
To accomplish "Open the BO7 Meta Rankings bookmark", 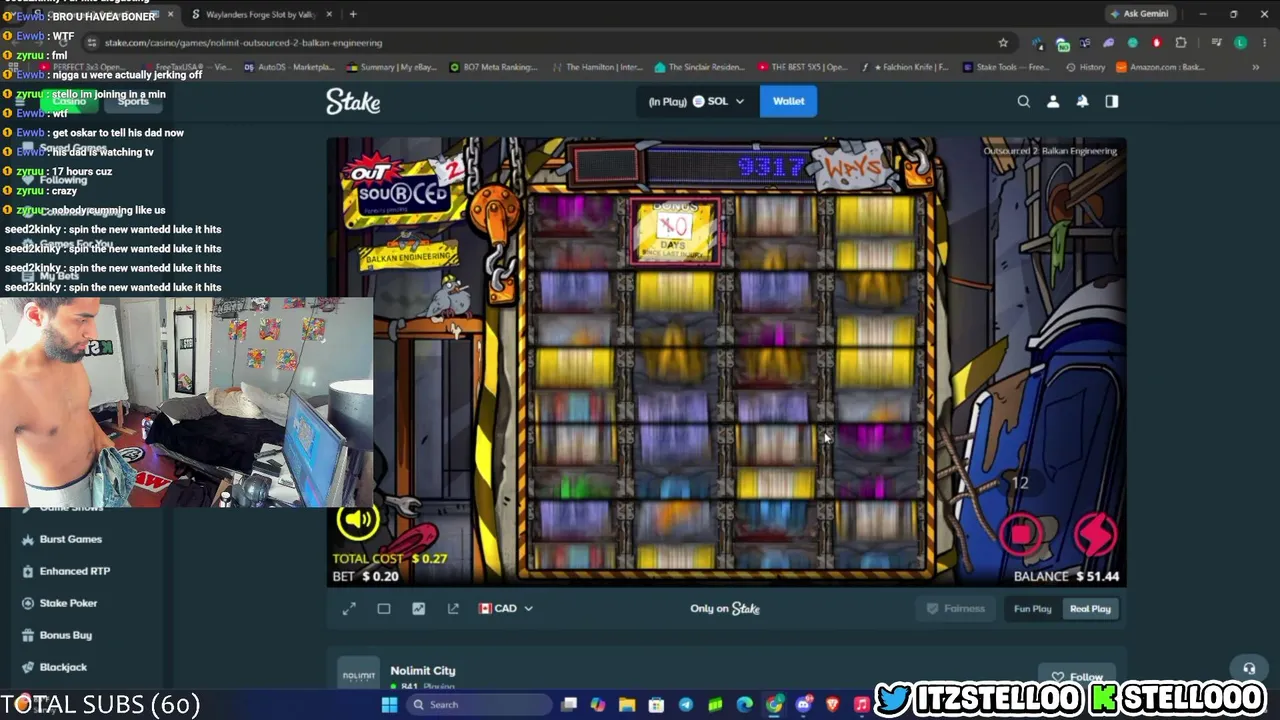I will (x=493, y=67).
